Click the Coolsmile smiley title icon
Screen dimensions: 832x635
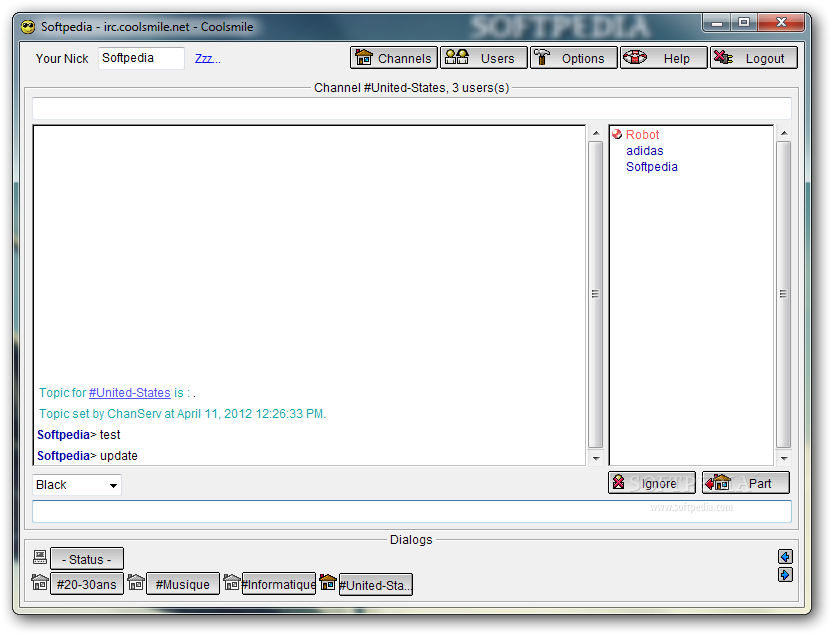pyautogui.click(x=28, y=27)
